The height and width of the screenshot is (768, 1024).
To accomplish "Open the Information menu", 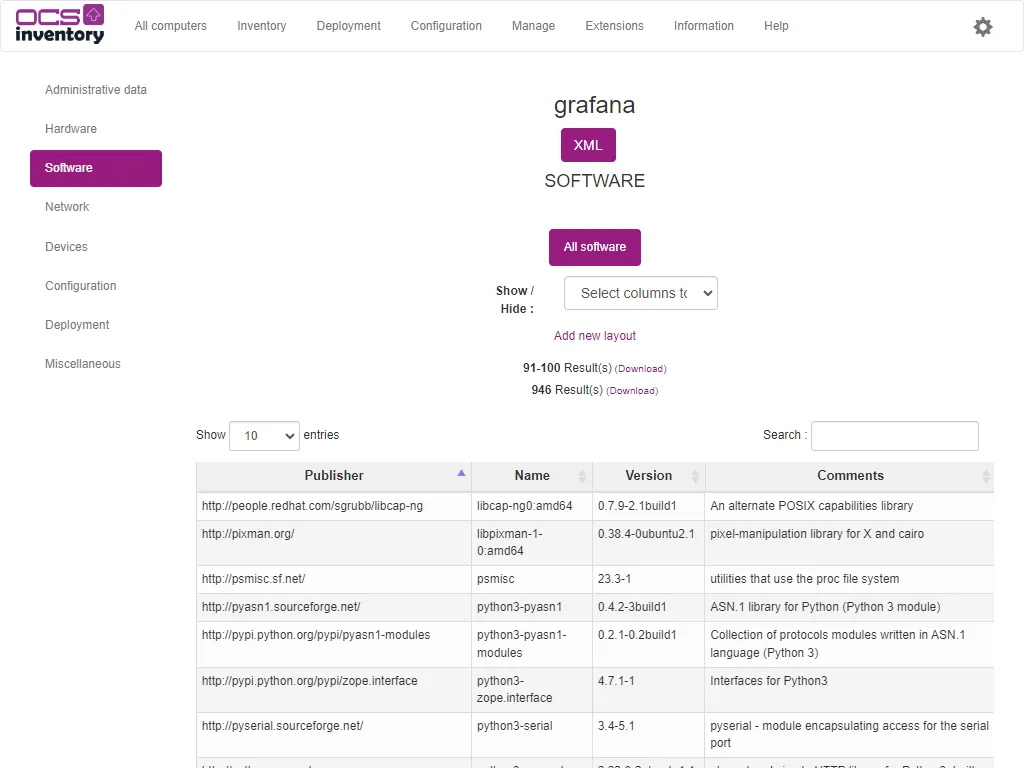I will (703, 26).
